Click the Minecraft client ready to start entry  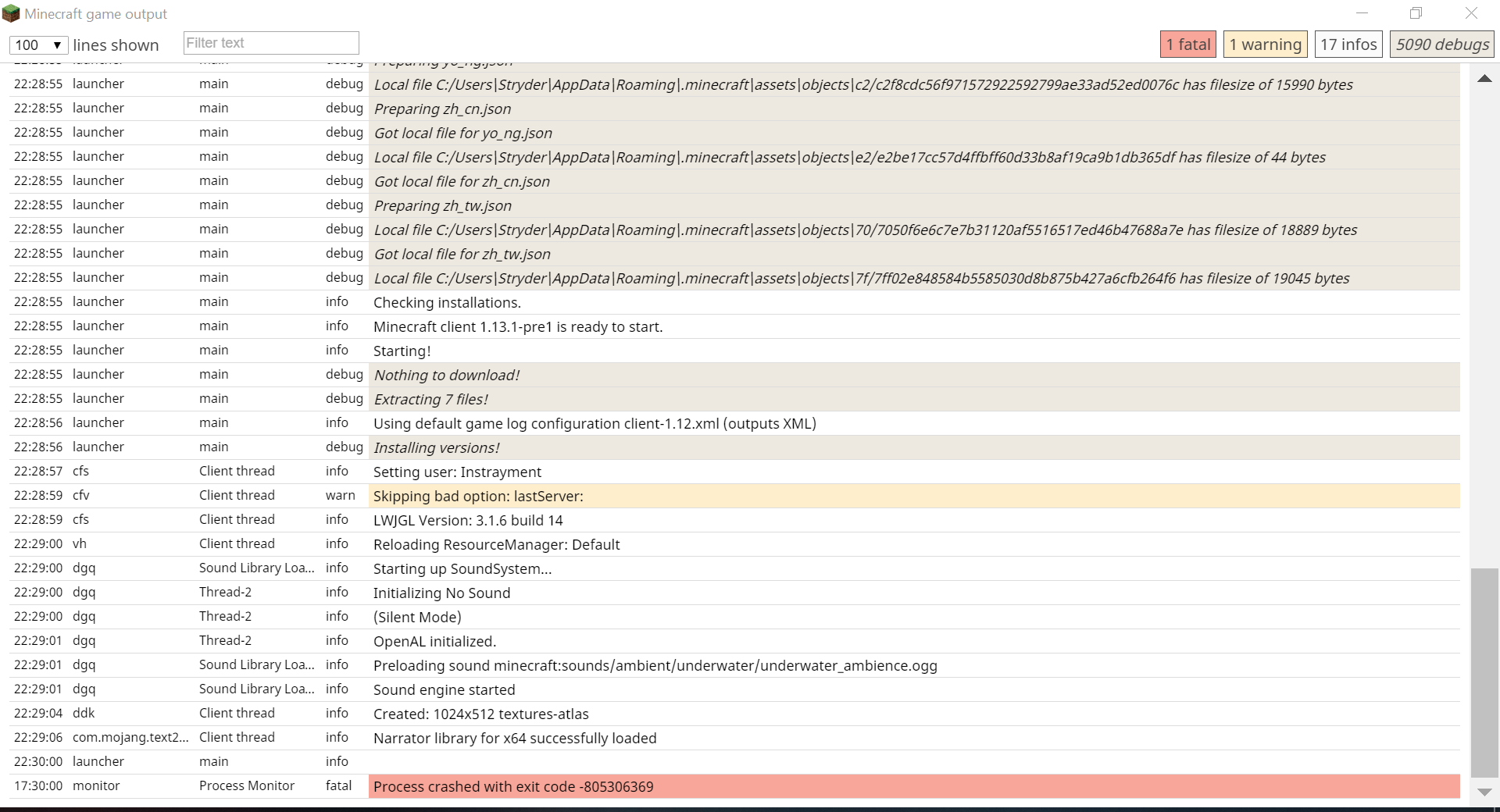pyautogui.click(x=518, y=327)
